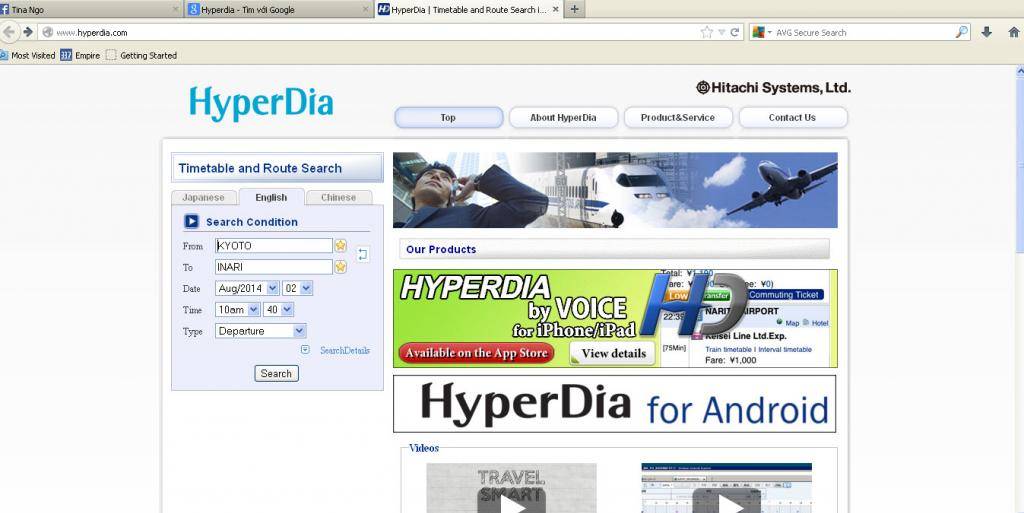Click the Search Condition blue arrow icon
The height and width of the screenshot is (513, 1024).
(x=191, y=221)
